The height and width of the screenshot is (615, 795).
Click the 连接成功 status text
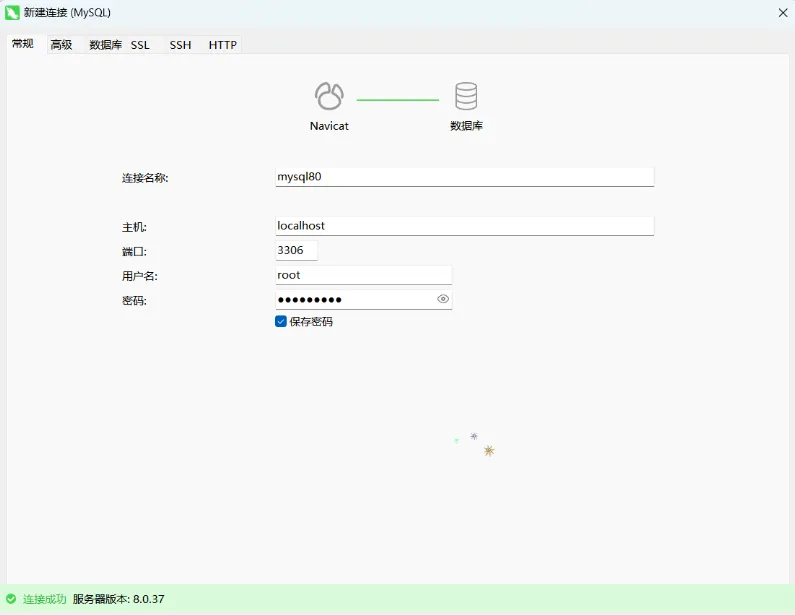pyautogui.click(x=45, y=599)
